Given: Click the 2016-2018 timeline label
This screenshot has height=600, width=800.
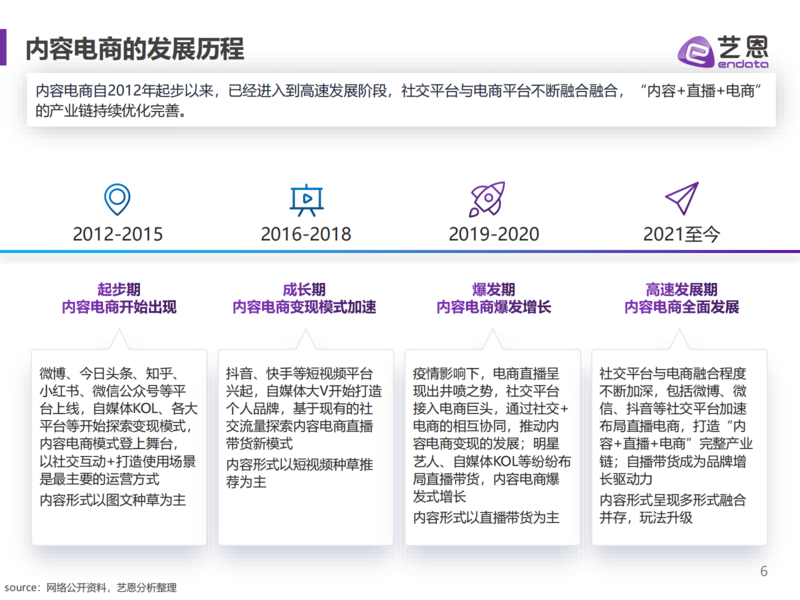Looking at the screenshot, I should [x=305, y=234].
